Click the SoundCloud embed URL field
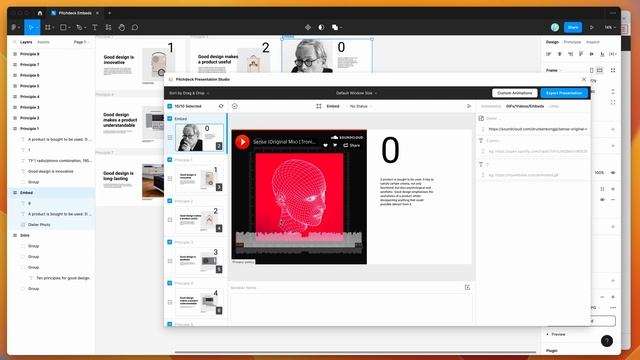This screenshot has height=360, width=640. point(537,129)
